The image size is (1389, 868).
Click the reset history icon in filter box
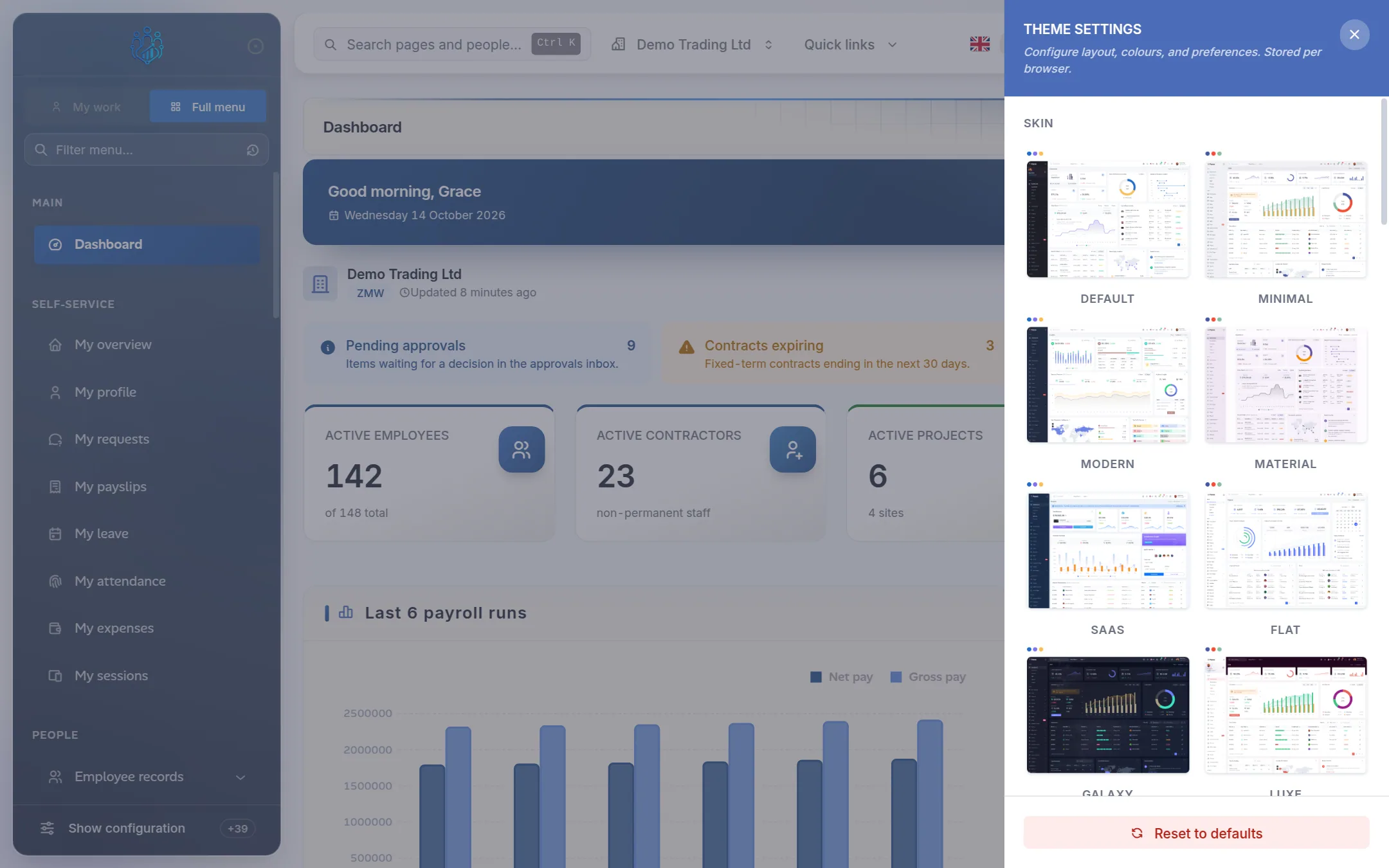tap(253, 150)
